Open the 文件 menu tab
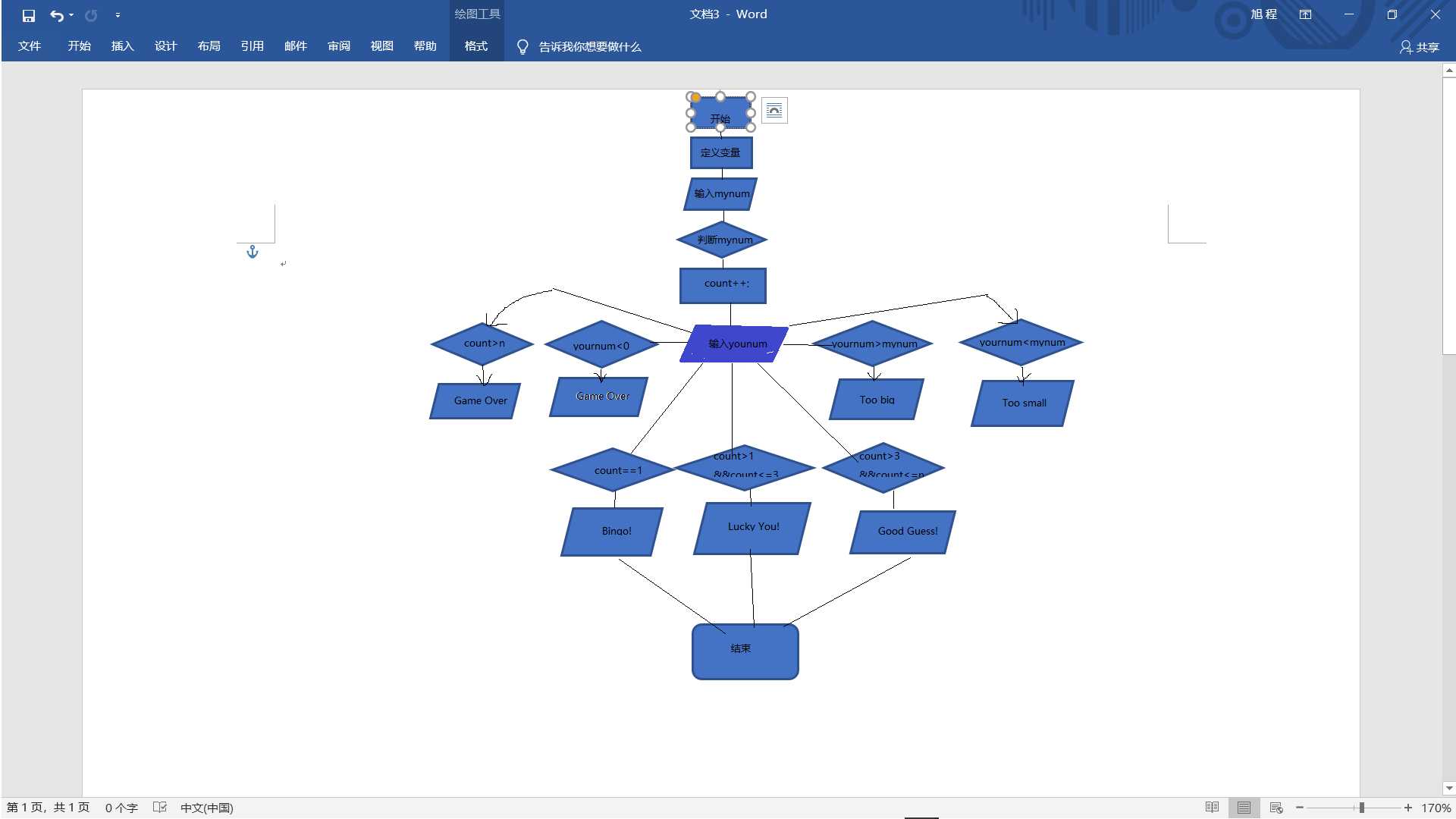1456x819 pixels. point(30,46)
